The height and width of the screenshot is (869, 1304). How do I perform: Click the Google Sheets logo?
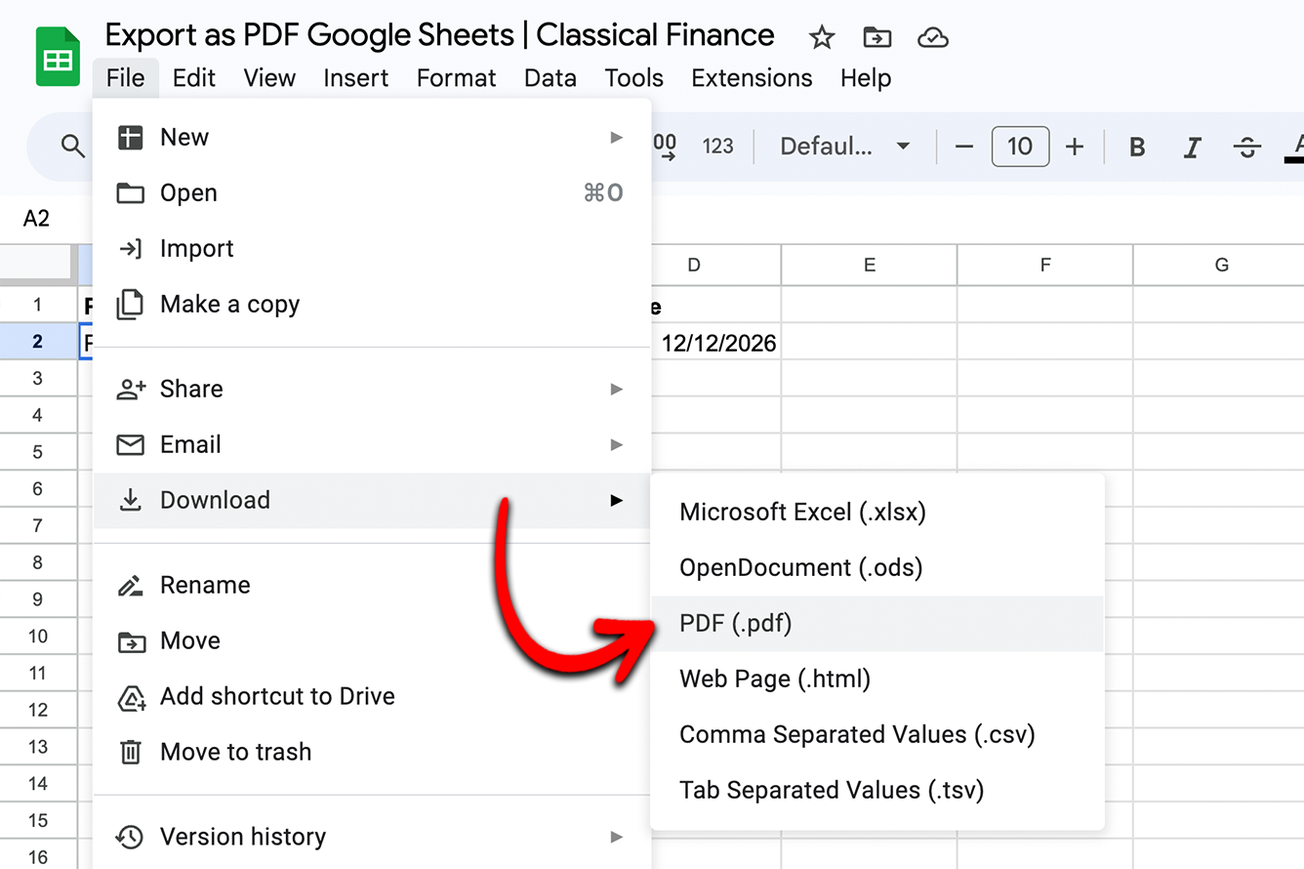[x=57, y=56]
